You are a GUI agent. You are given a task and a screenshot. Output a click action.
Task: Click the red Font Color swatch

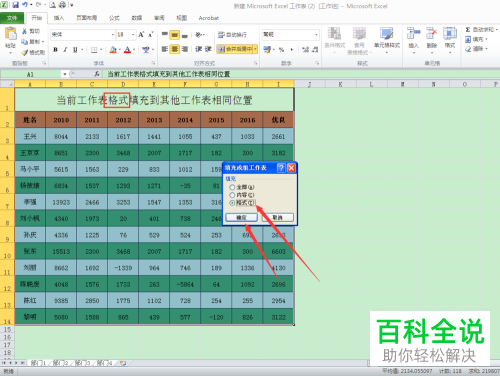(x=127, y=50)
